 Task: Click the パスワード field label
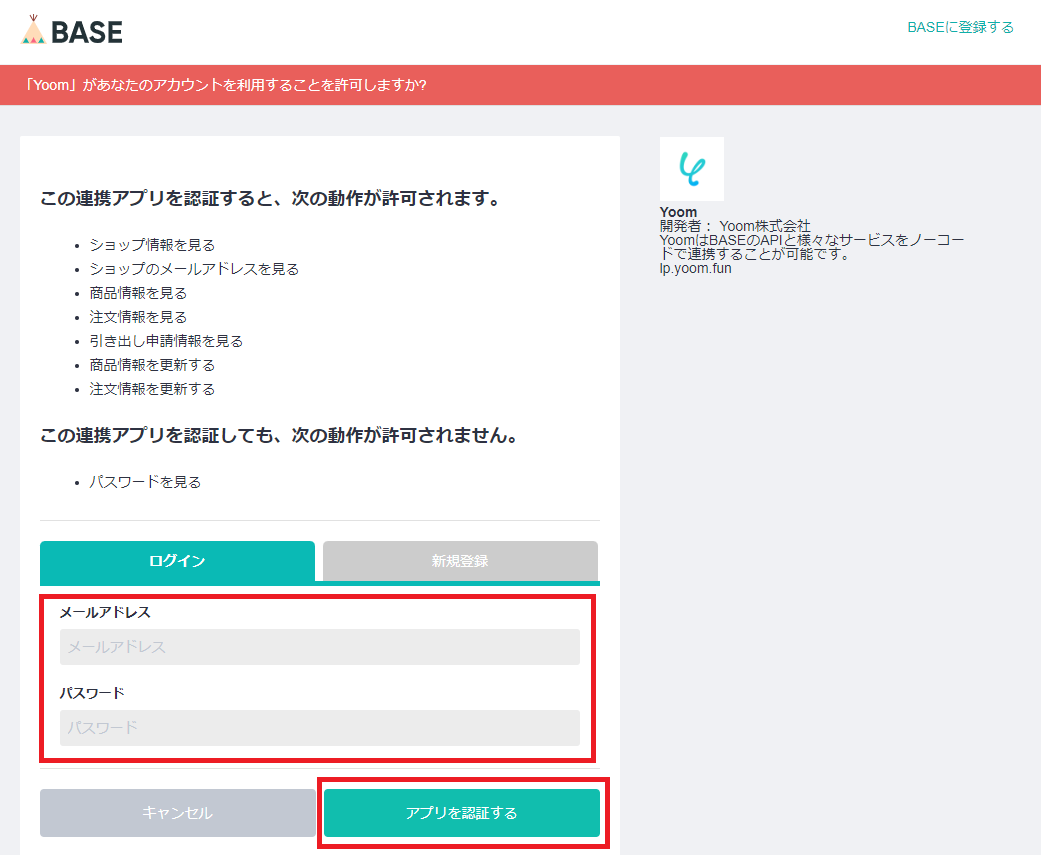click(x=92, y=693)
